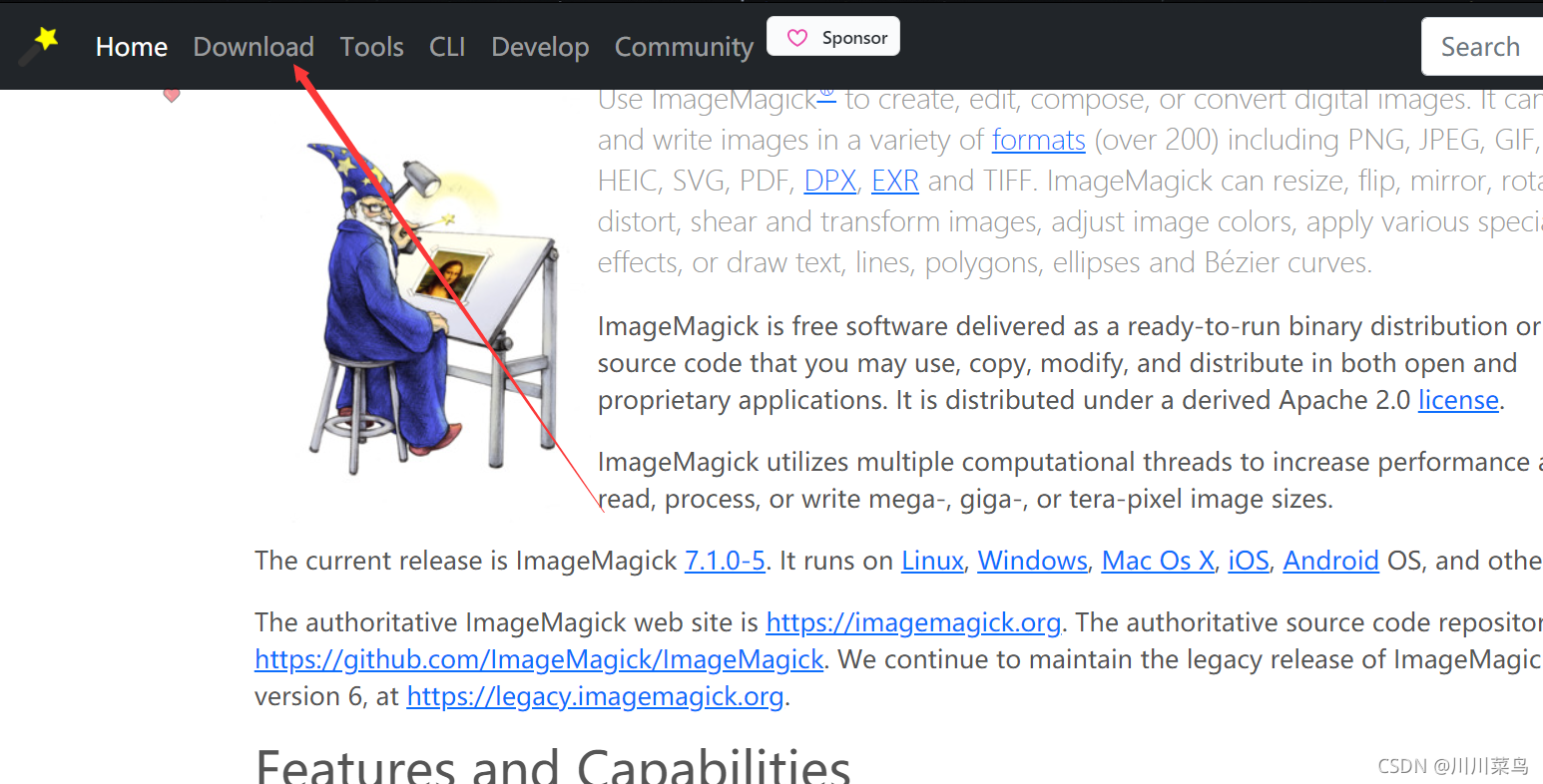This screenshot has height=784, width=1543.
Task: Navigate to the Community section
Action: [x=684, y=47]
